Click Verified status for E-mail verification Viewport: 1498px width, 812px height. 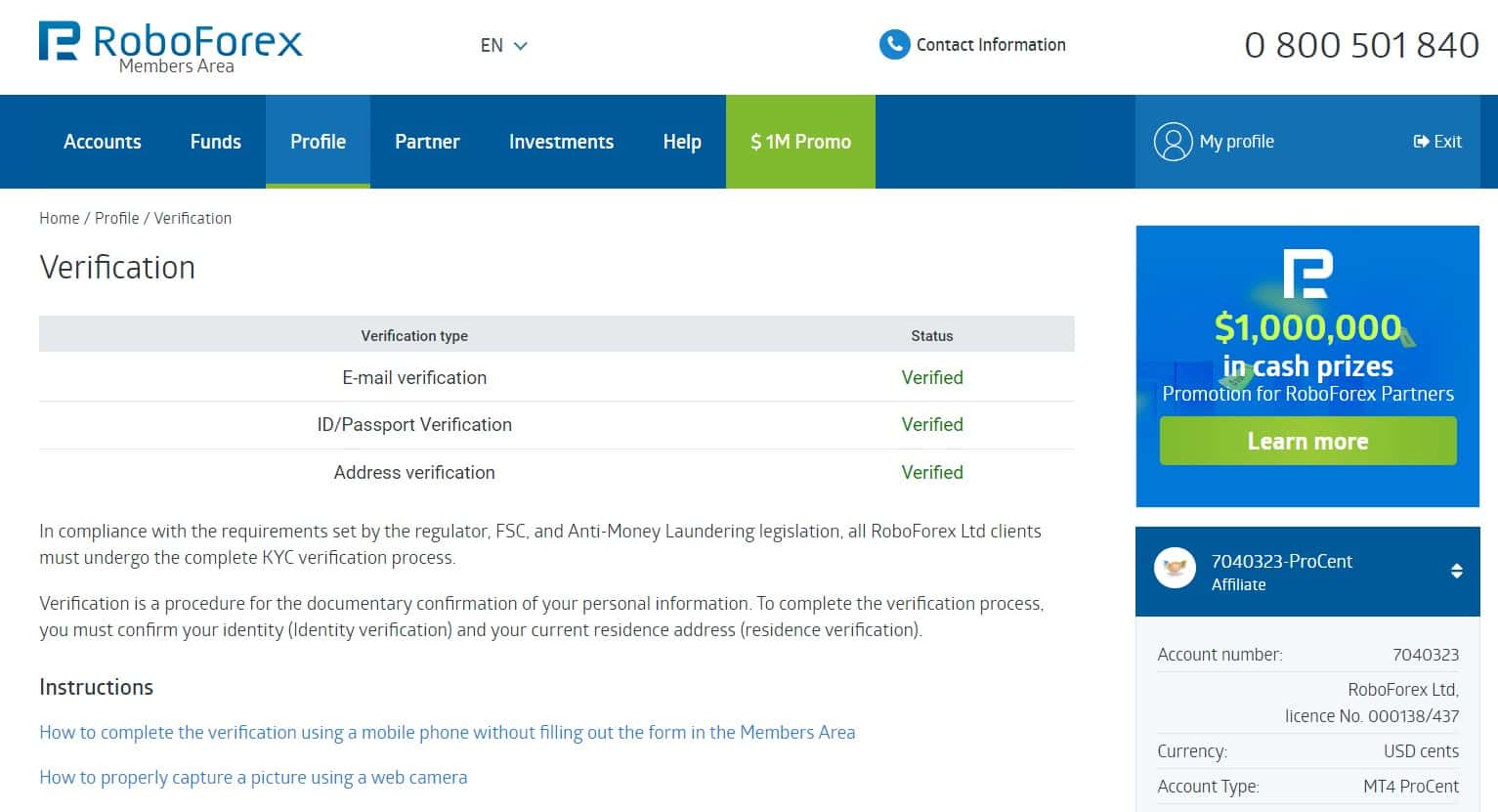pyautogui.click(x=932, y=377)
